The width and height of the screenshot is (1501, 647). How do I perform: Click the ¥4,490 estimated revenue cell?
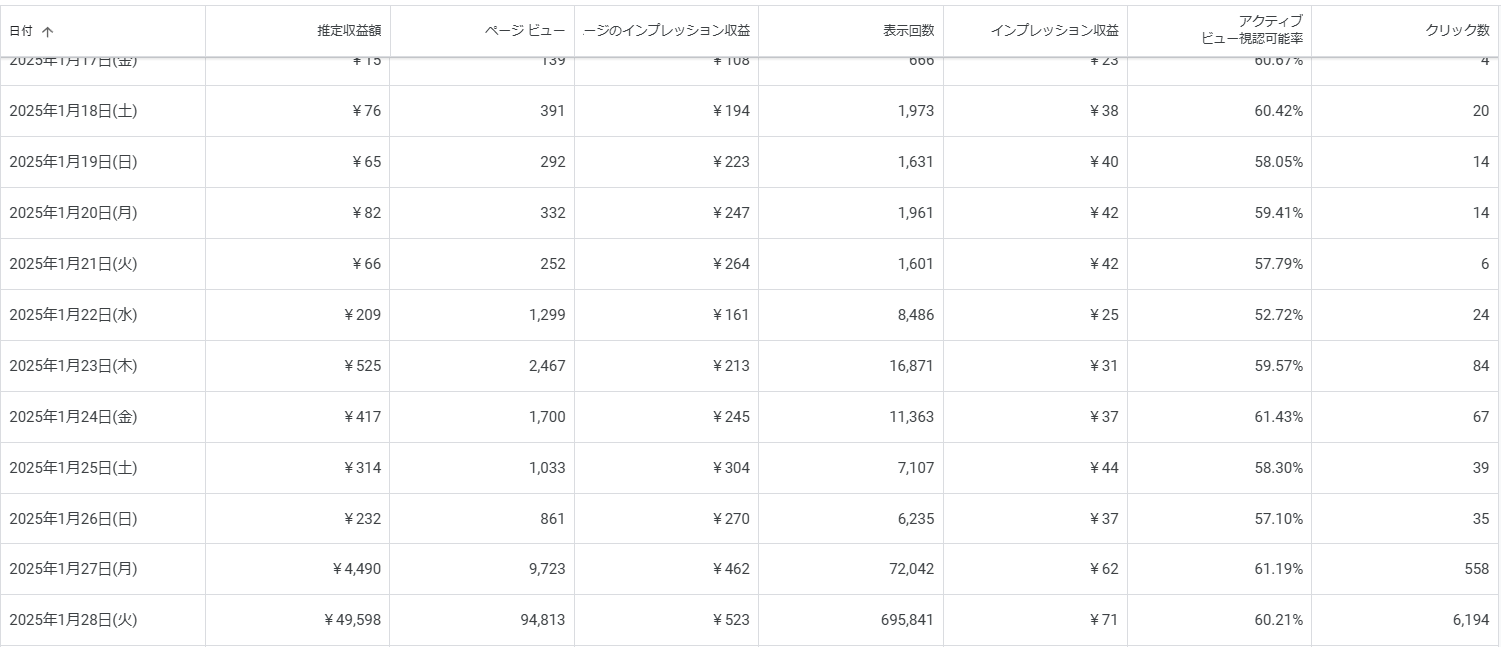coord(356,569)
